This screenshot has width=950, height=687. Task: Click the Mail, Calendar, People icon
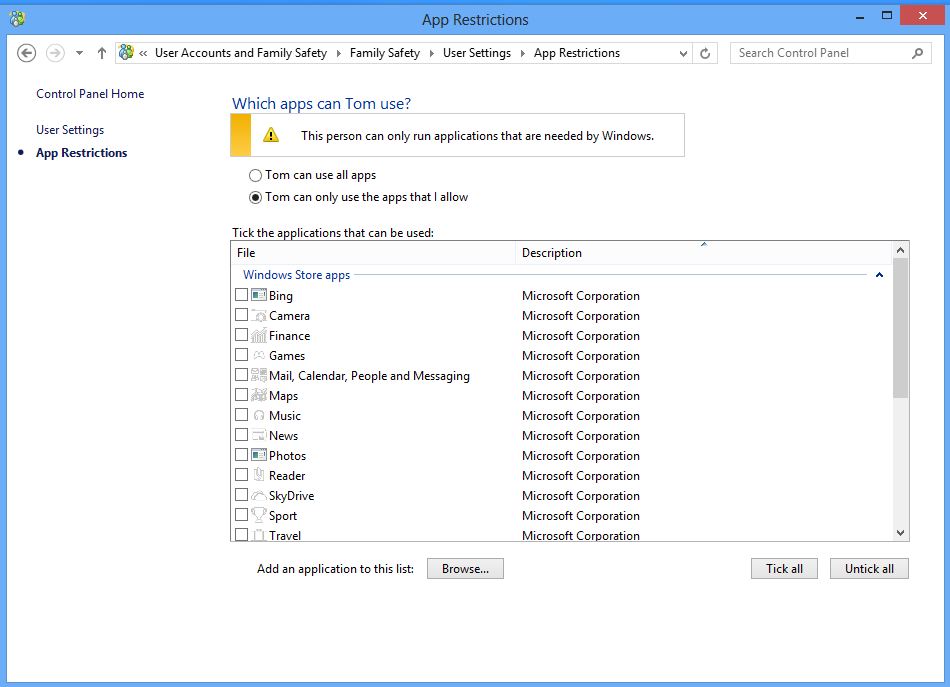tap(259, 375)
